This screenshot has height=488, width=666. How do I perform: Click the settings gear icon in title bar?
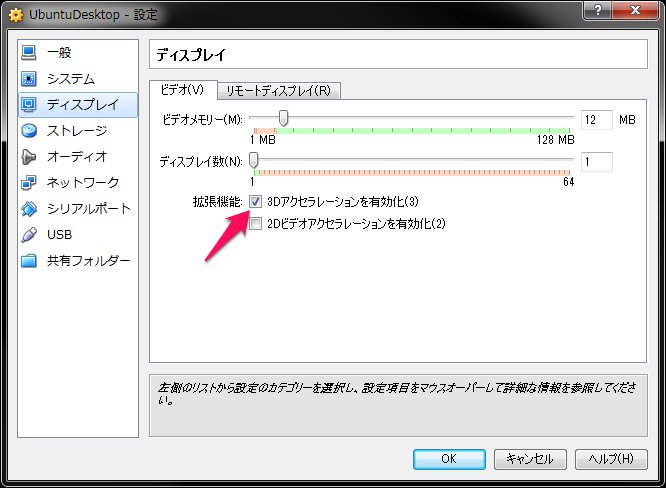pos(16,15)
